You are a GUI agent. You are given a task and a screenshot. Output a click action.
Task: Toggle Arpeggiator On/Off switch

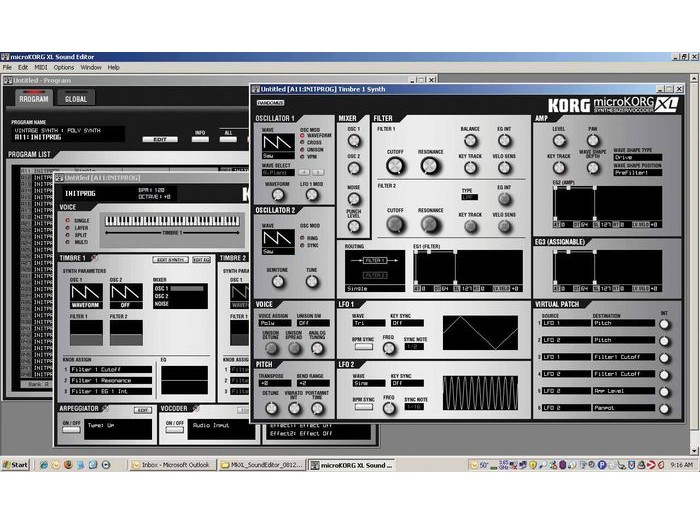click(71, 430)
